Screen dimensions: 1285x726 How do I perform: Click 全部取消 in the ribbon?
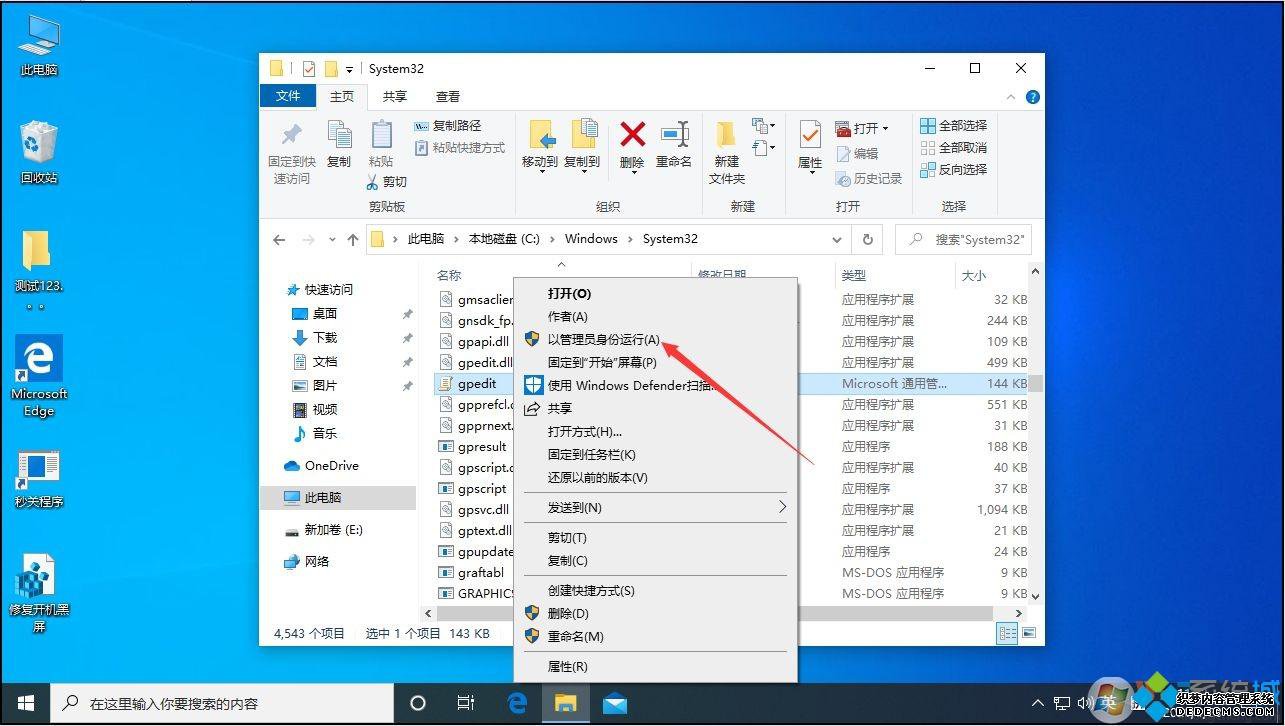[x=954, y=148]
